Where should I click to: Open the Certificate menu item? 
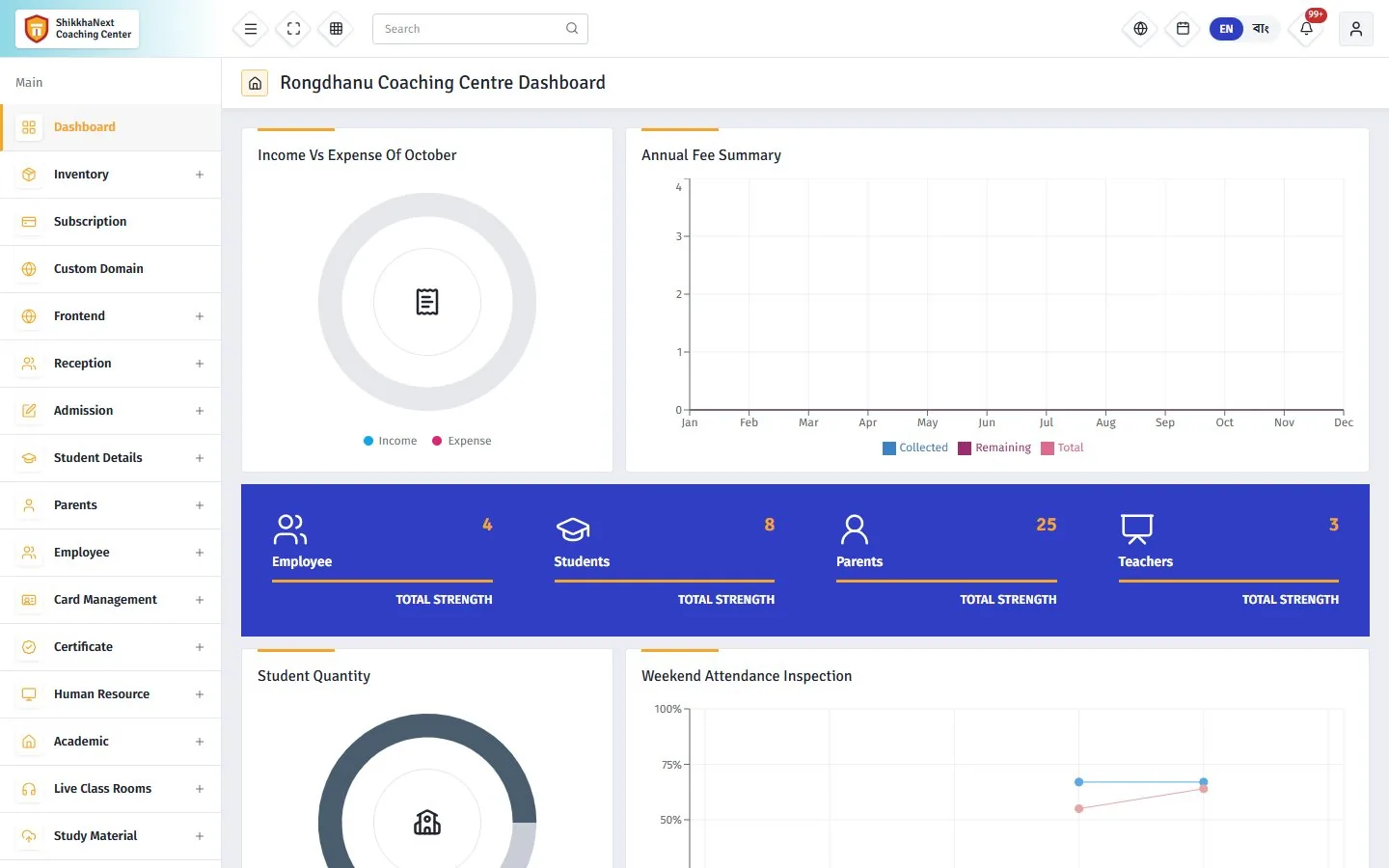[x=111, y=647]
